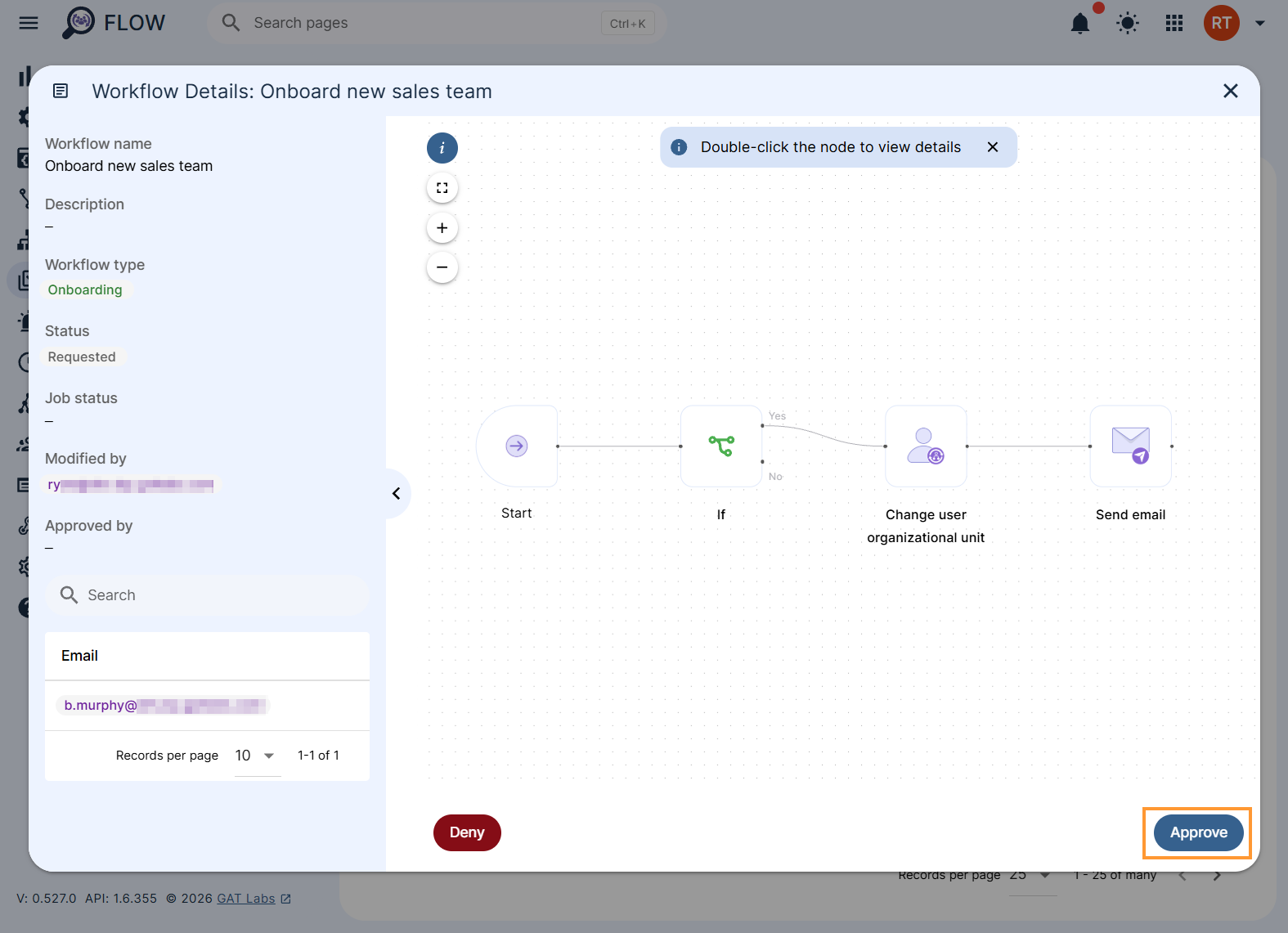Click the Requested status tag
The image size is (1288, 933).
pyautogui.click(x=82, y=357)
